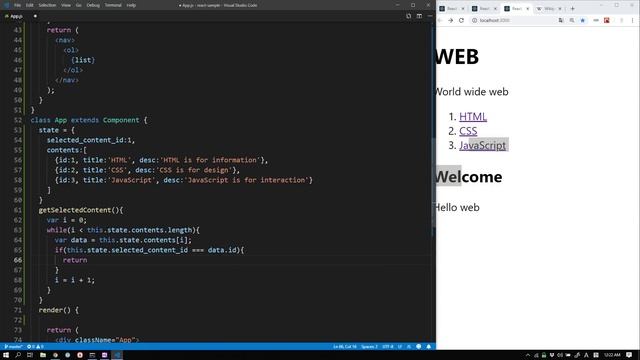Open Task View on taskbar
The width and height of the screenshot is (640, 360).
tap(30, 355)
